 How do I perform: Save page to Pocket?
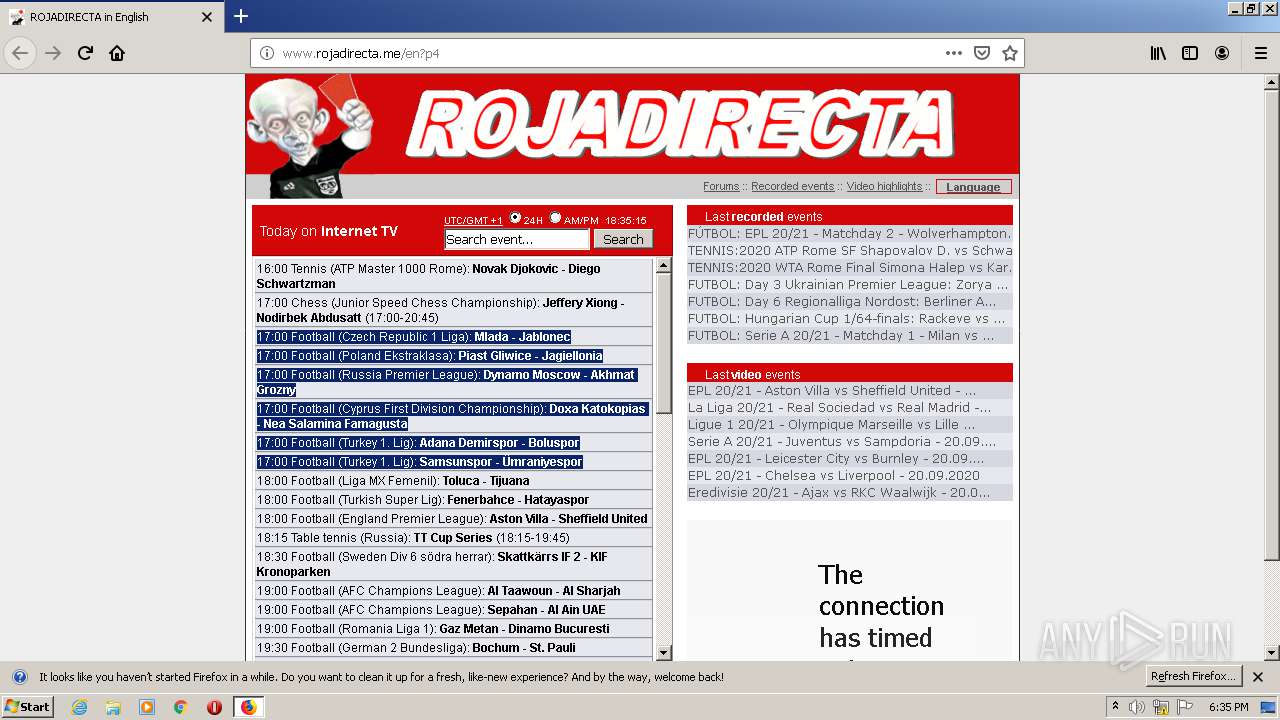tap(982, 53)
